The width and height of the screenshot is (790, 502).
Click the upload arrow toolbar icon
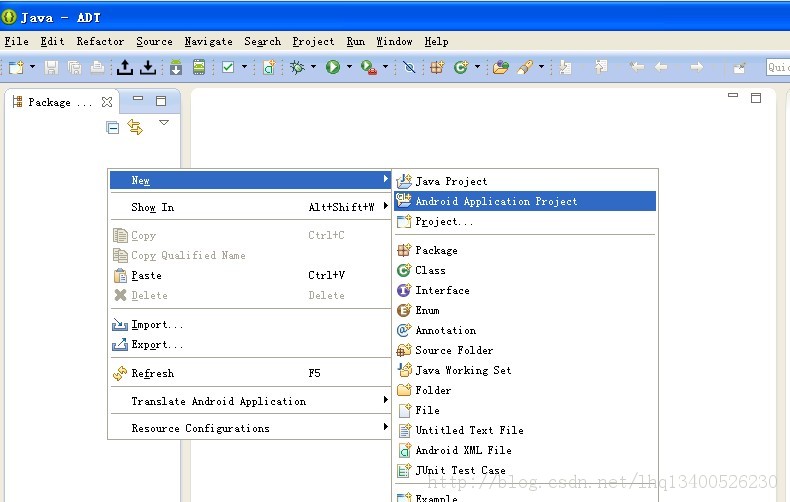click(x=124, y=67)
